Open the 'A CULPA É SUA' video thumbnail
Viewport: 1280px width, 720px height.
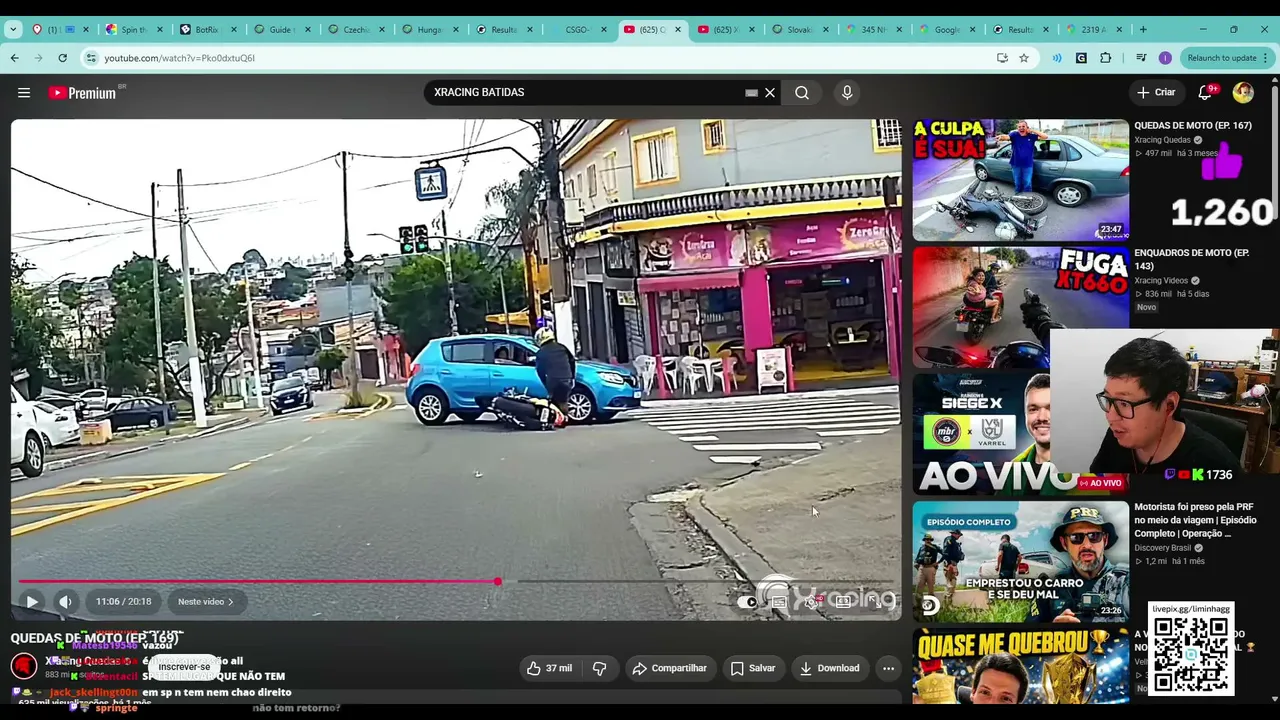(x=1020, y=181)
